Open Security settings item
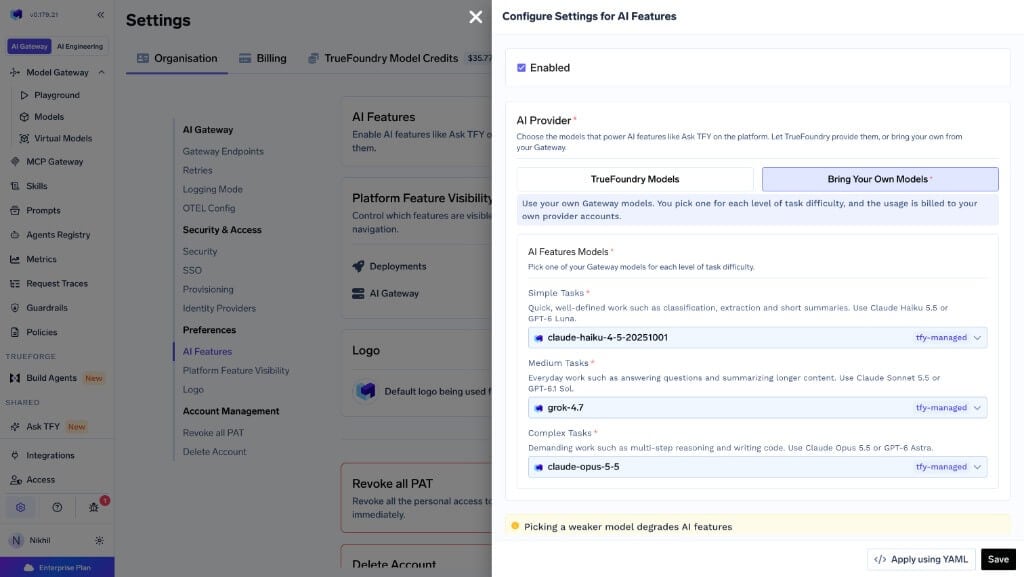 tap(200, 251)
